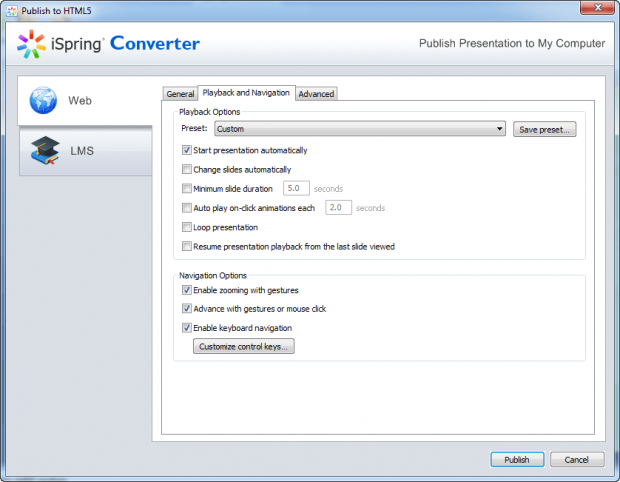Image resolution: width=620 pixels, height=482 pixels.
Task: Click the Playback Options group label
Action: click(210, 112)
